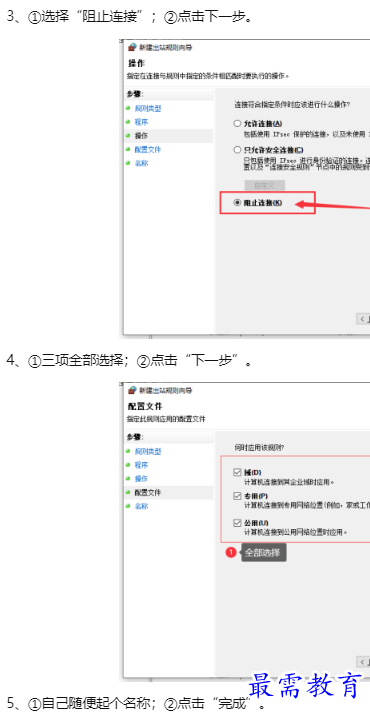Toggle the 公用(U) profile checkbox
Screen dimensions: 370x717
coord(237,523)
